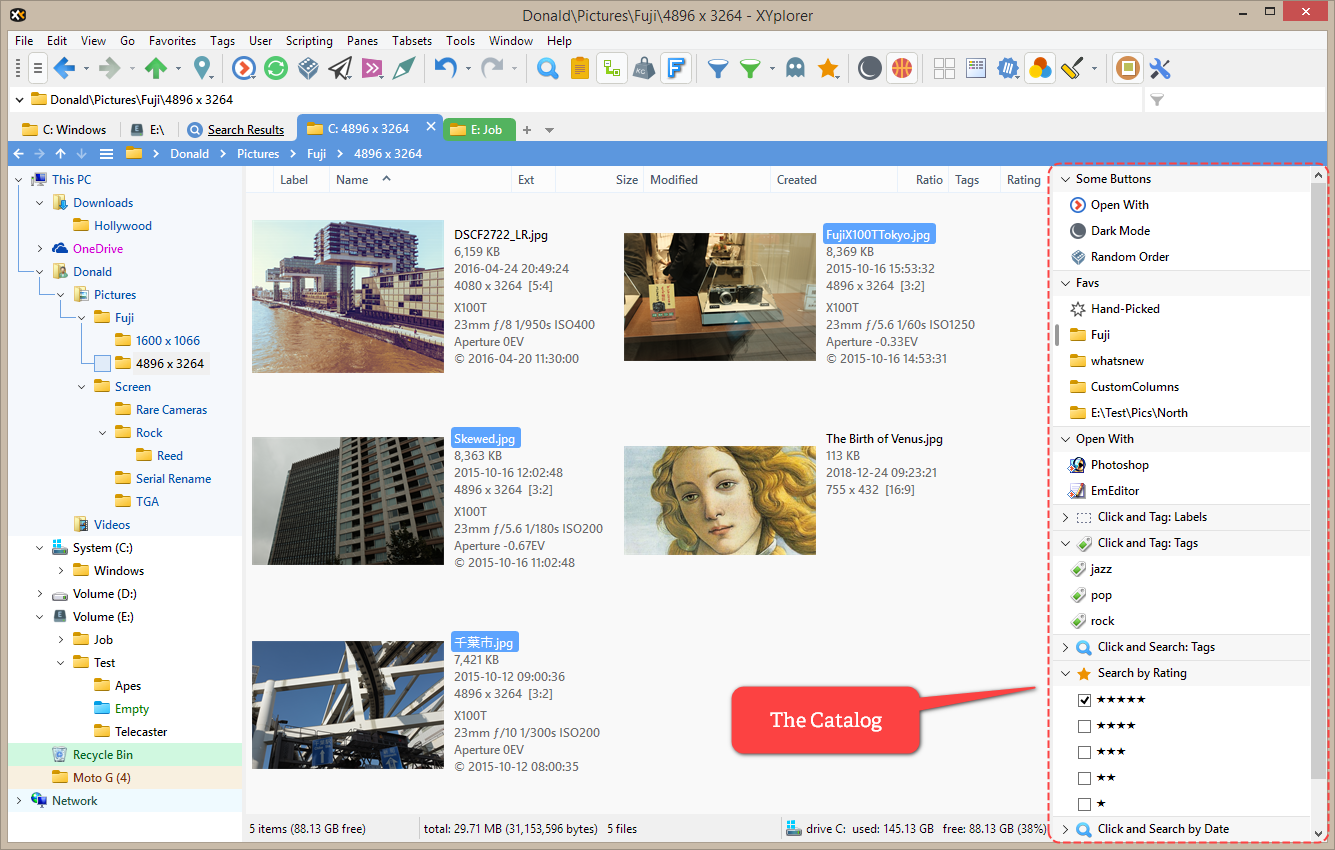Click the Search Results tab link
The image size is (1335, 850).
point(245,130)
